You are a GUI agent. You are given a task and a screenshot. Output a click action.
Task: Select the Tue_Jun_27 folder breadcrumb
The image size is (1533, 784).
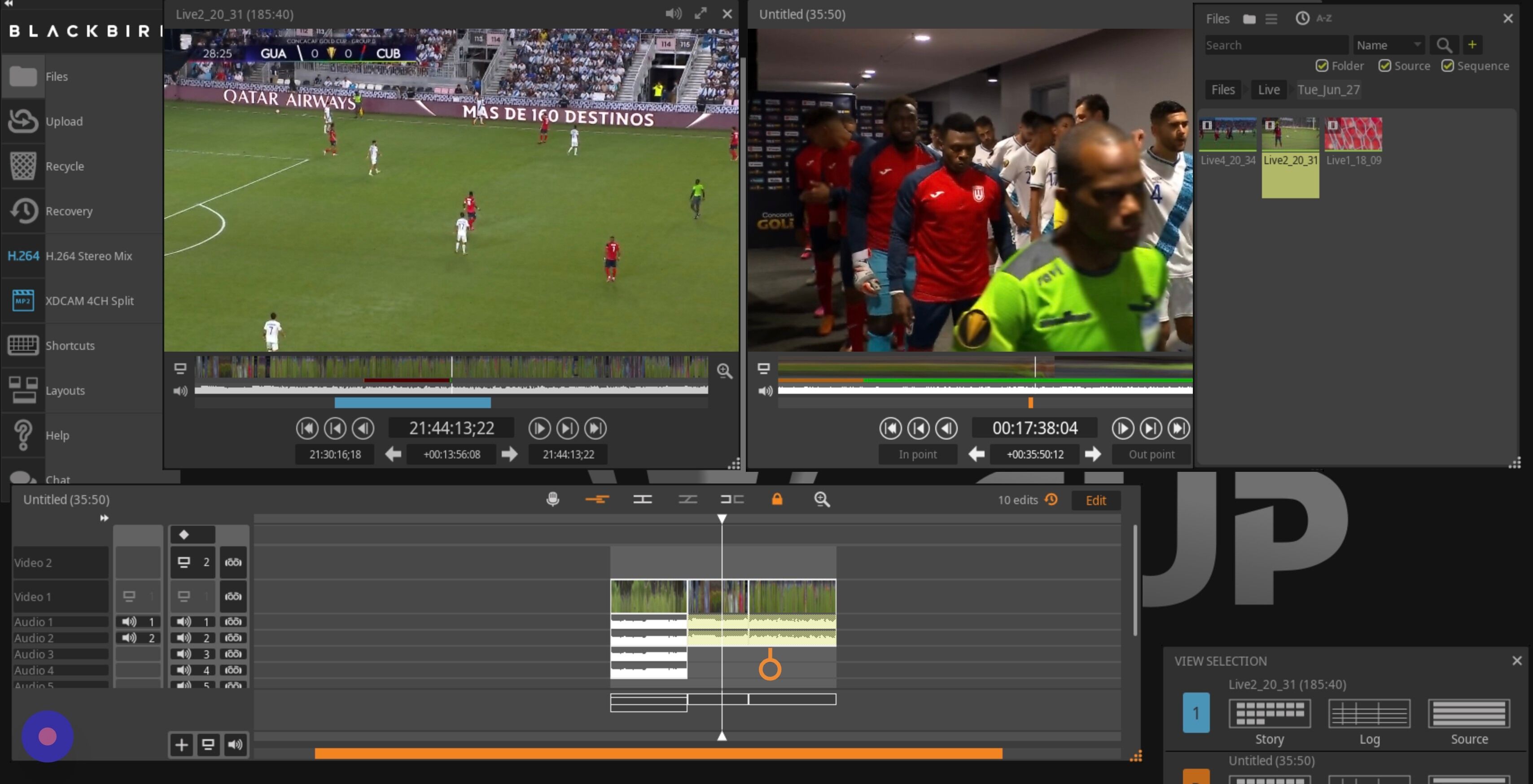point(1328,89)
